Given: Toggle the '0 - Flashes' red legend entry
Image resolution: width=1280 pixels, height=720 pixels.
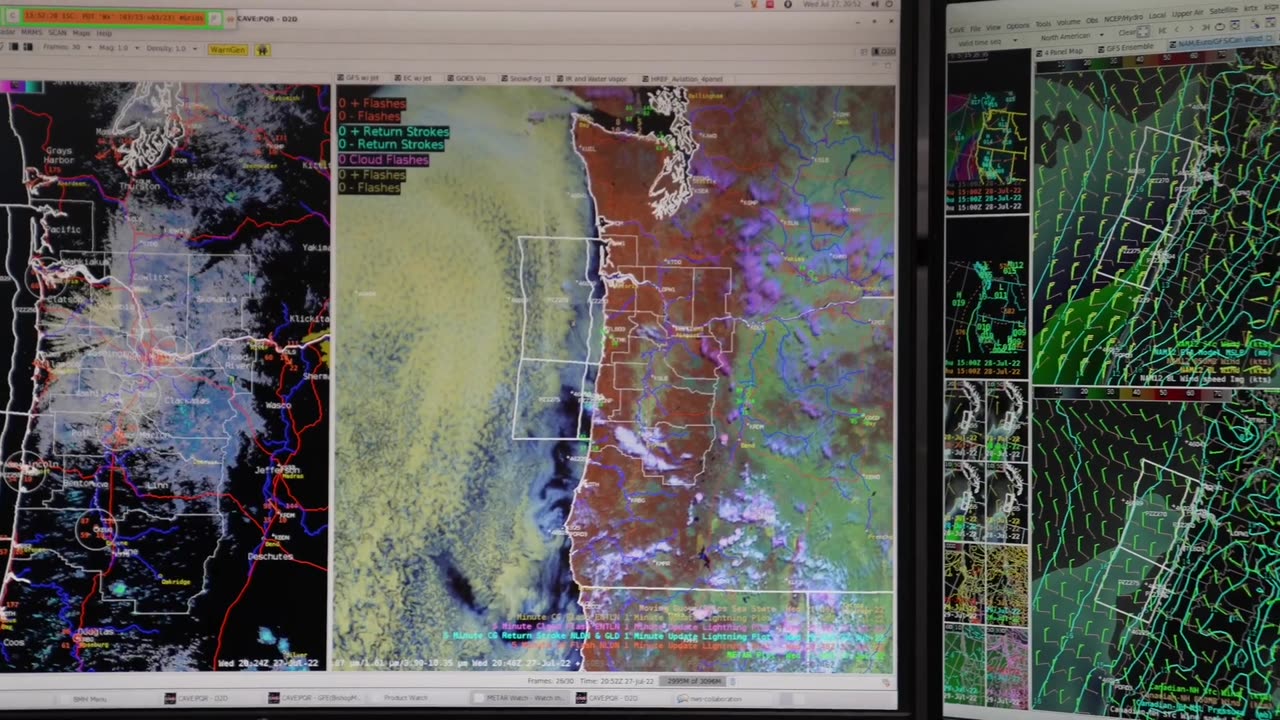Looking at the screenshot, I should 369,117.
